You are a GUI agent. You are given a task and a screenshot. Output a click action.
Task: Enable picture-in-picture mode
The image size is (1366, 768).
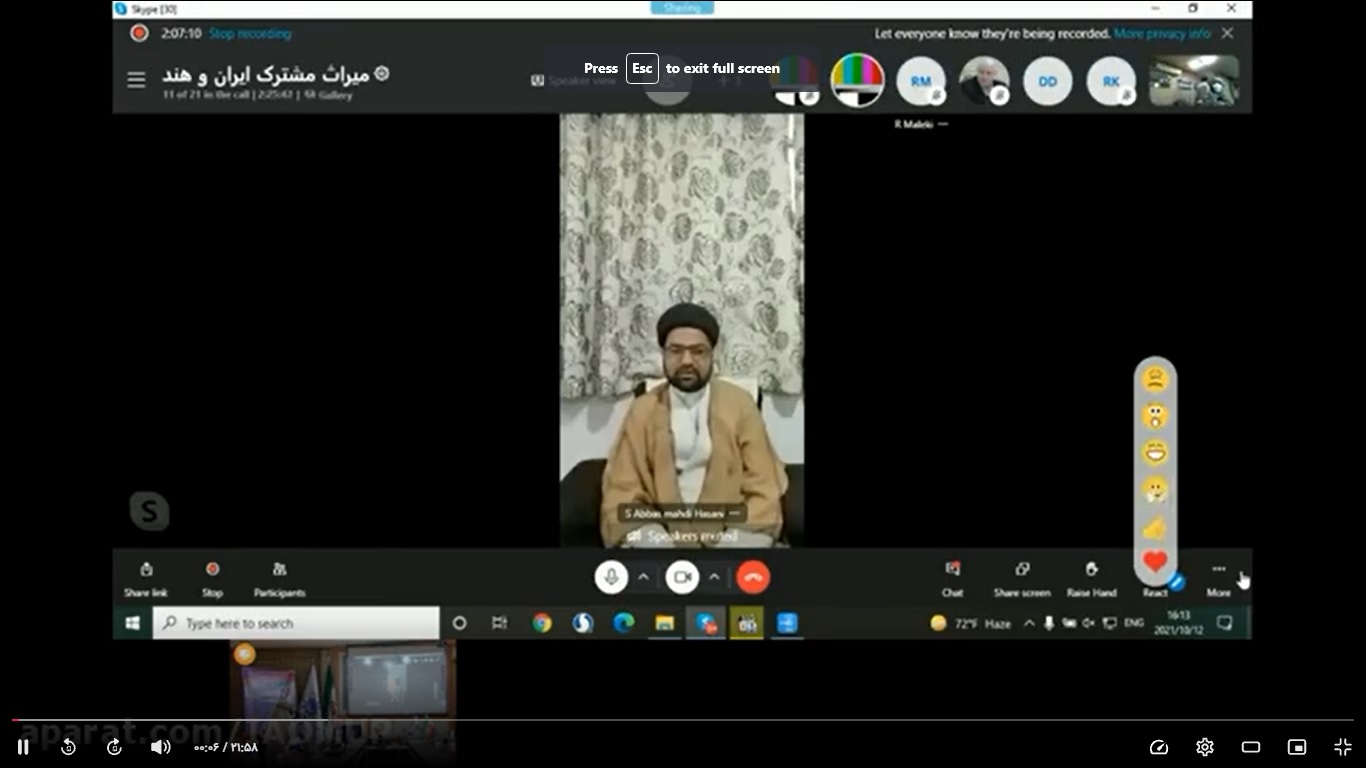point(1297,747)
